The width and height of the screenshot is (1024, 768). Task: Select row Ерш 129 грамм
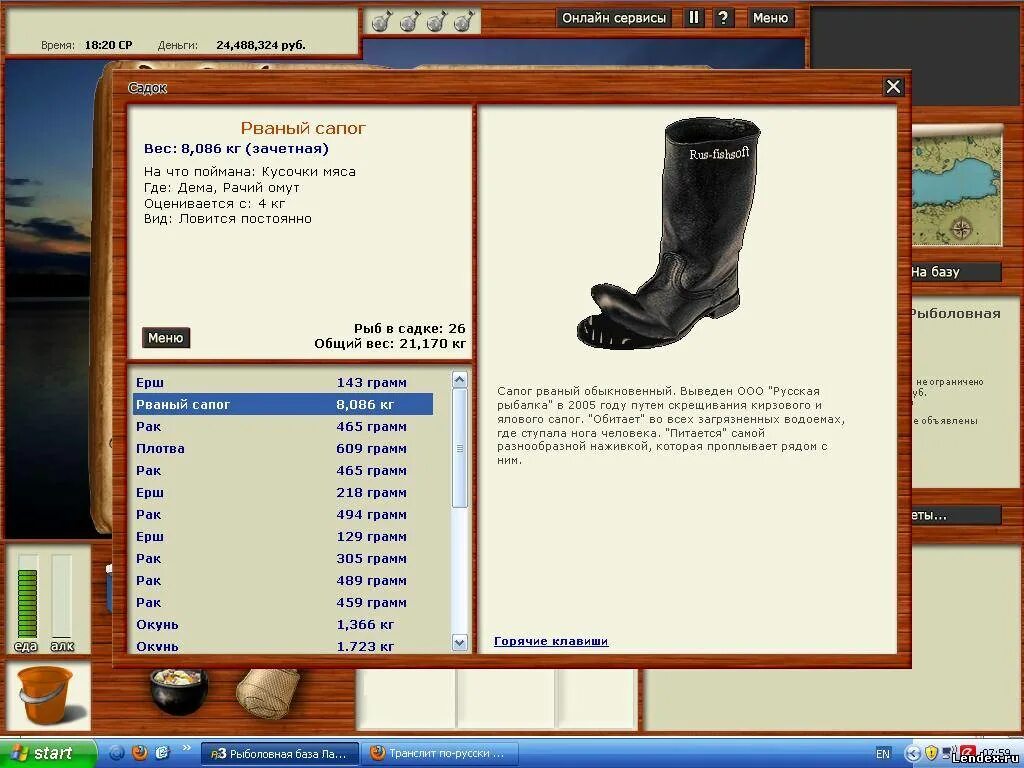[283, 537]
